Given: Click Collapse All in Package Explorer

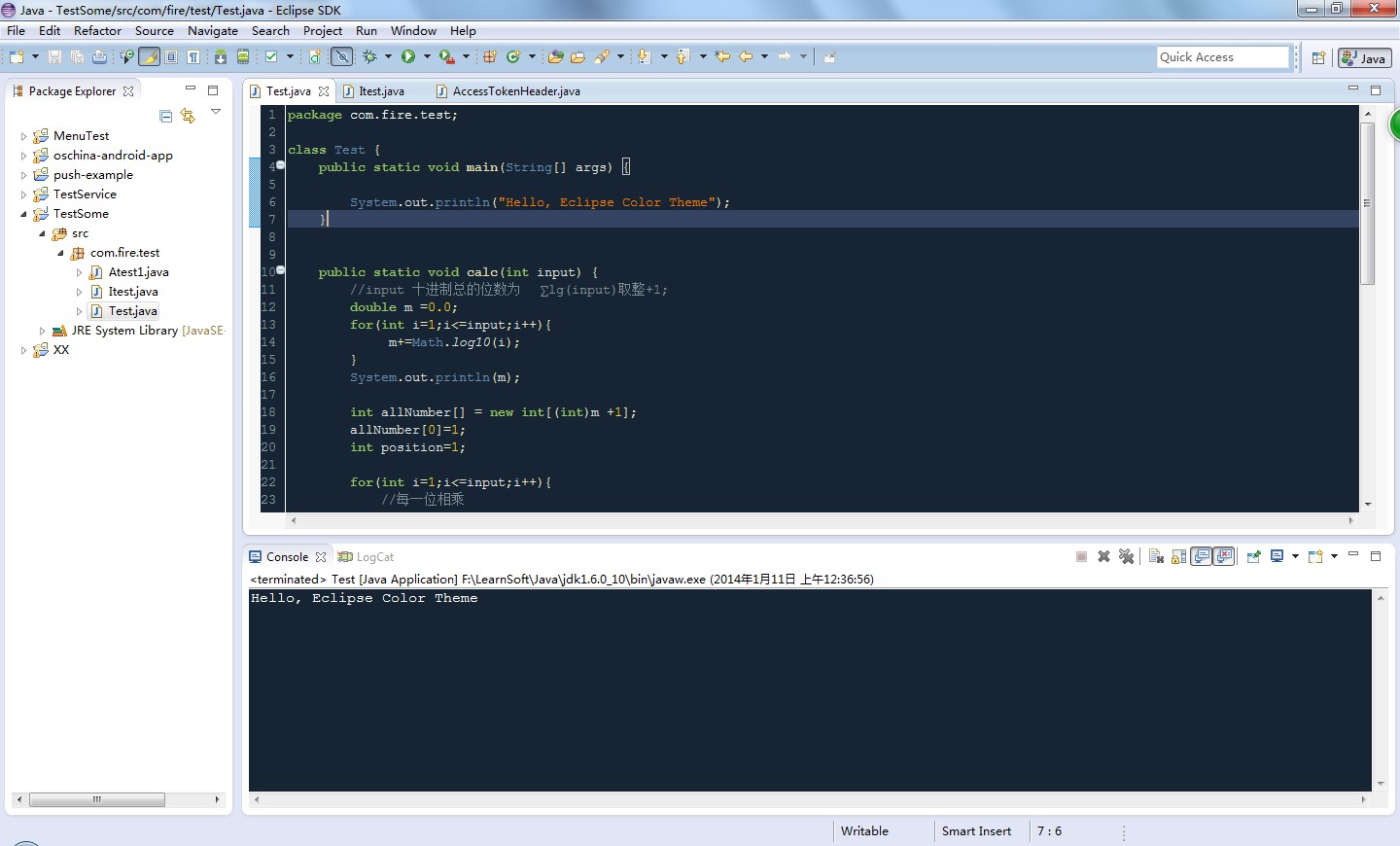Looking at the screenshot, I should coord(165,116).
